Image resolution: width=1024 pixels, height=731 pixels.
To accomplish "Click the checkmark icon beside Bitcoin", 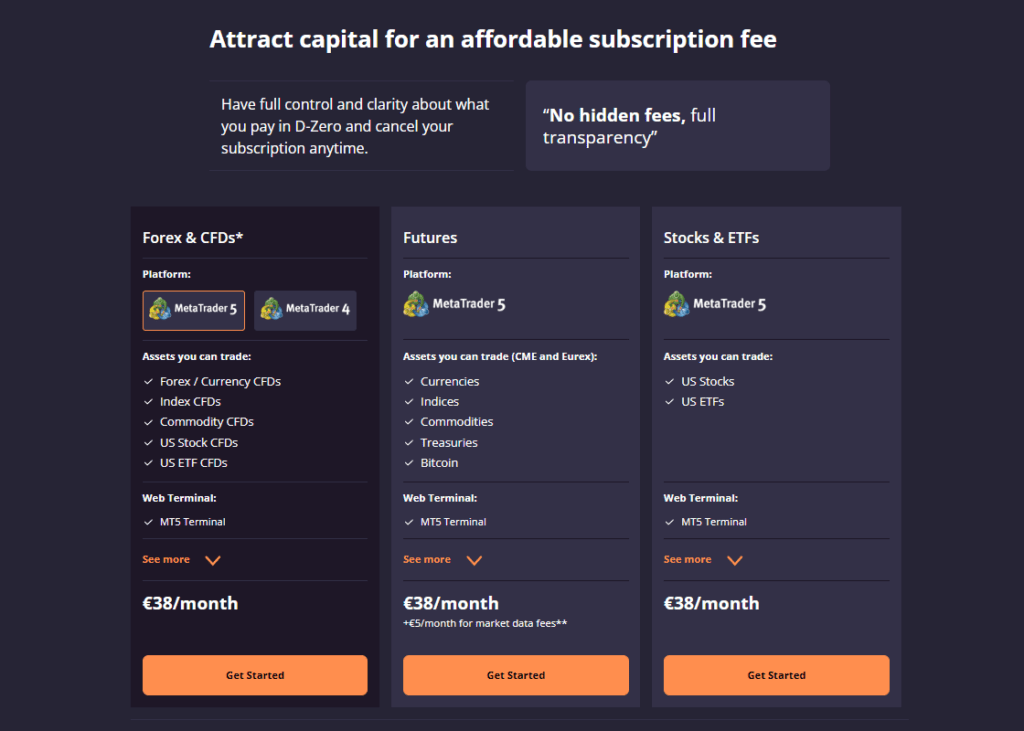I will click(408, 463).
